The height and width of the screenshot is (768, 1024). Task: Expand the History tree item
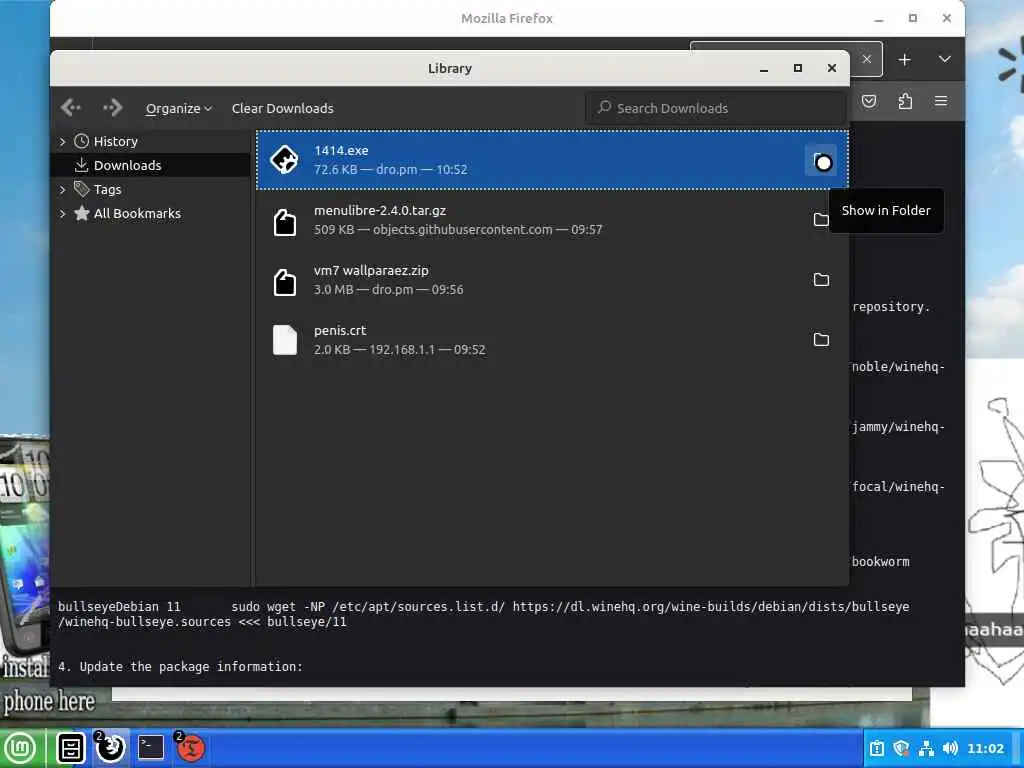pos(63,142)
